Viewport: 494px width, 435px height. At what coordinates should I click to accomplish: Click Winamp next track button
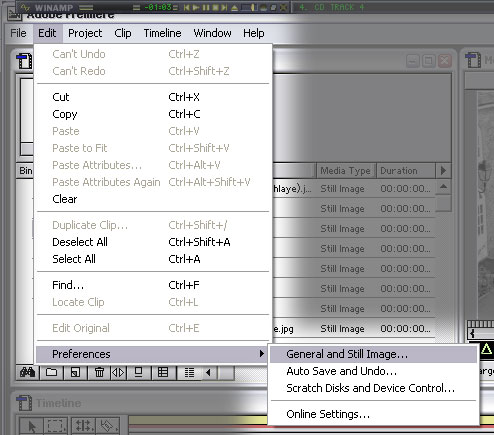225,7
